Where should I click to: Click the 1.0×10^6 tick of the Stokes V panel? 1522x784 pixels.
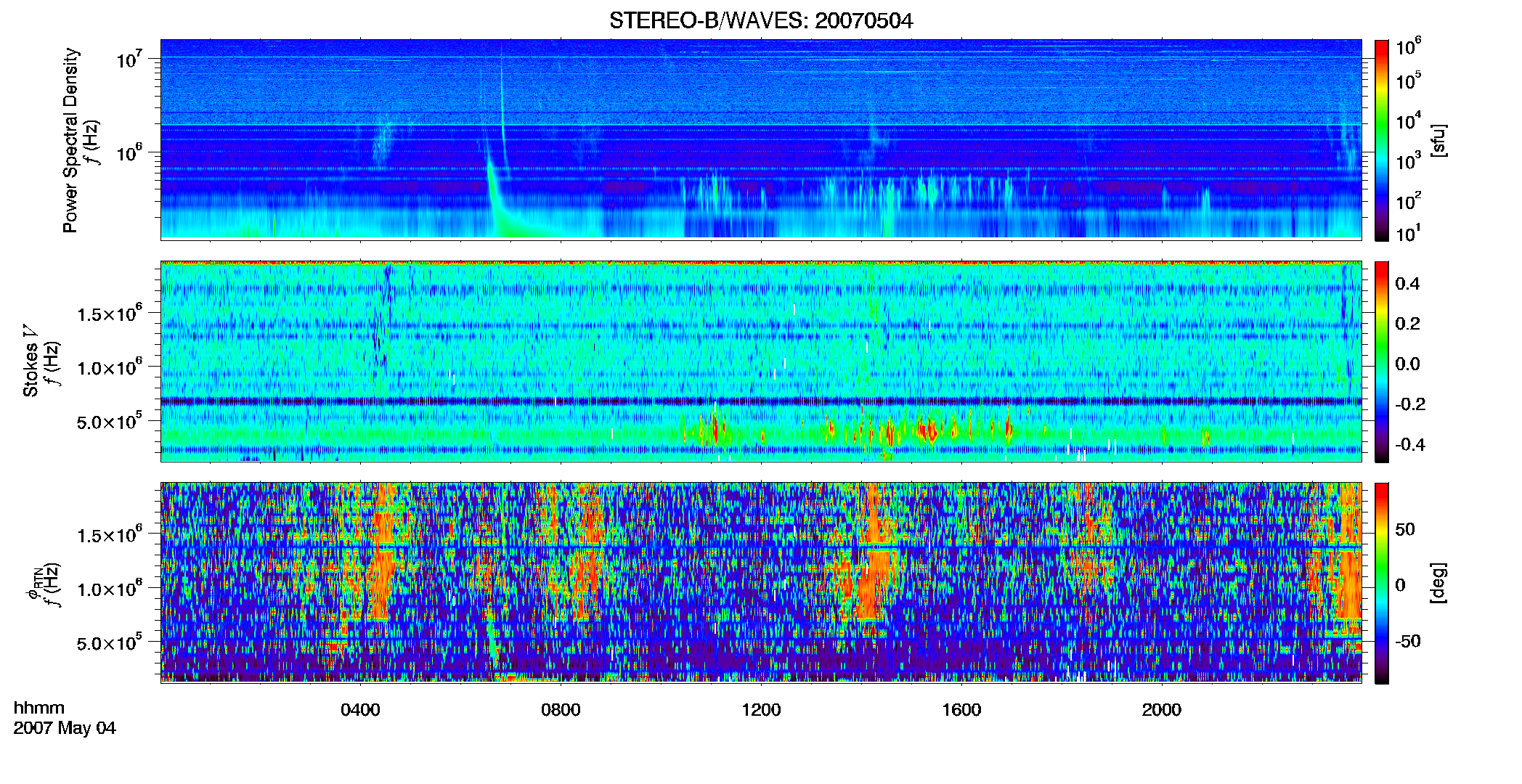[x=110, y=367]
